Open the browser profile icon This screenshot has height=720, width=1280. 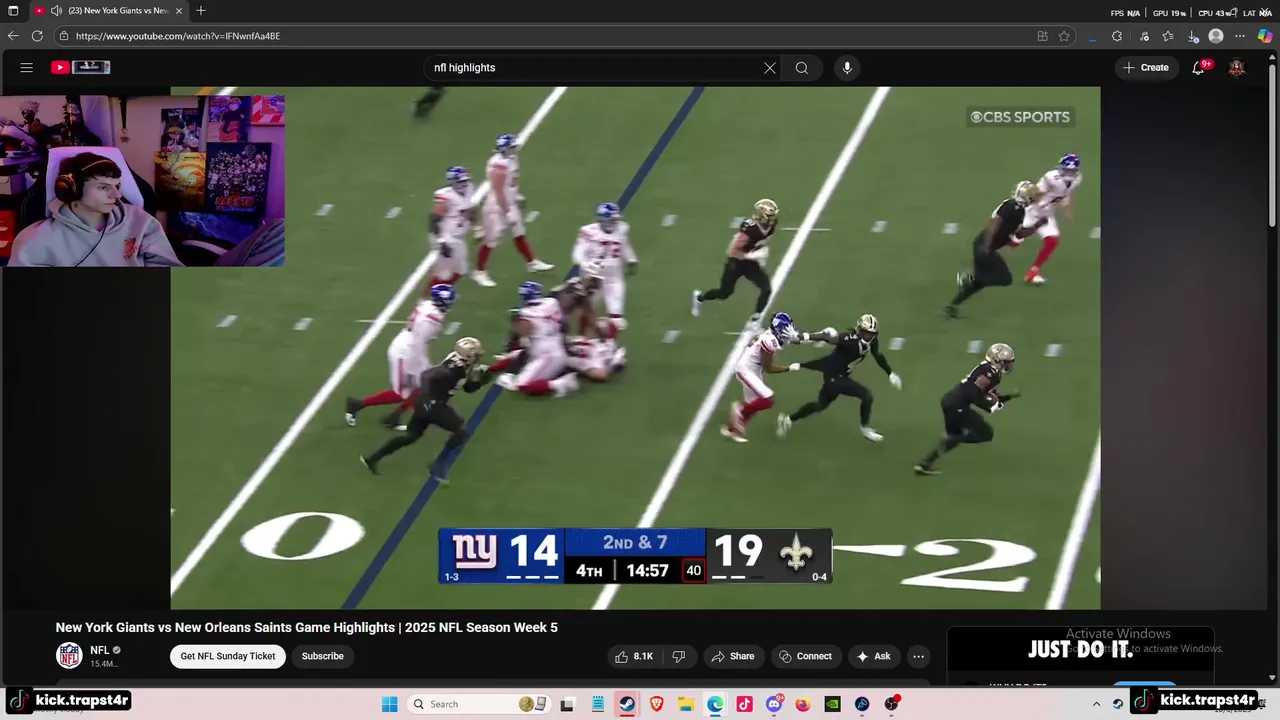pyautogui.click(x=1216, y=36)
